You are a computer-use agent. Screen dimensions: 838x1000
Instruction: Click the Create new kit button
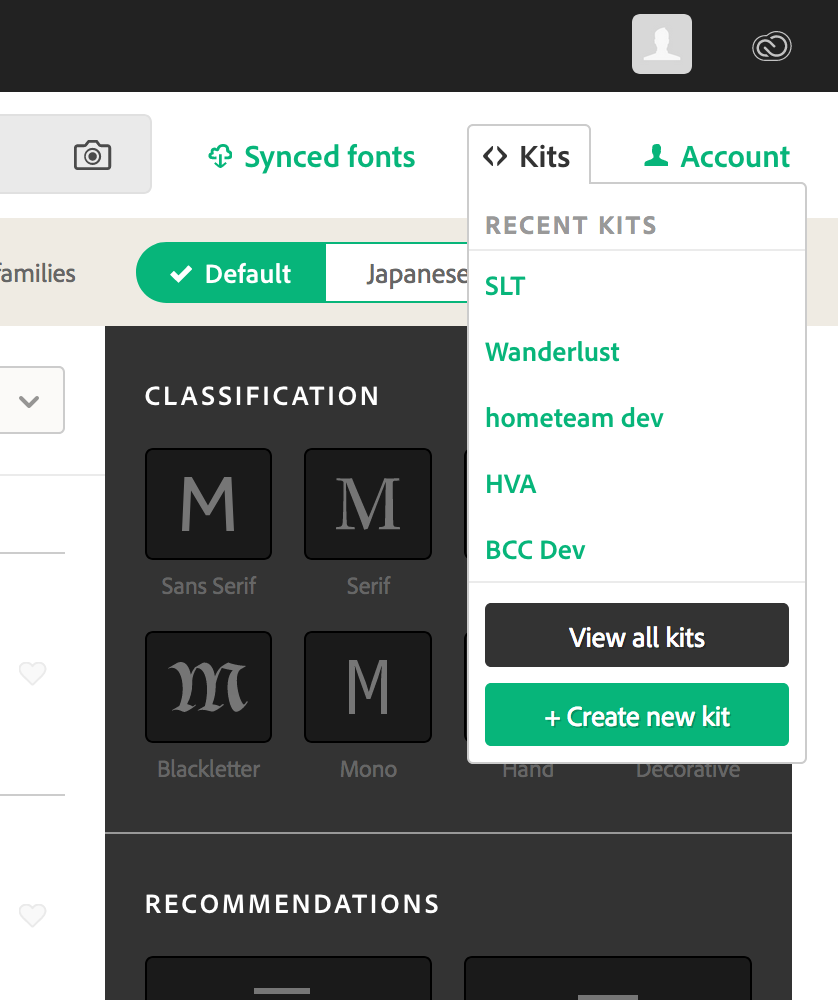tap(636, 714)
